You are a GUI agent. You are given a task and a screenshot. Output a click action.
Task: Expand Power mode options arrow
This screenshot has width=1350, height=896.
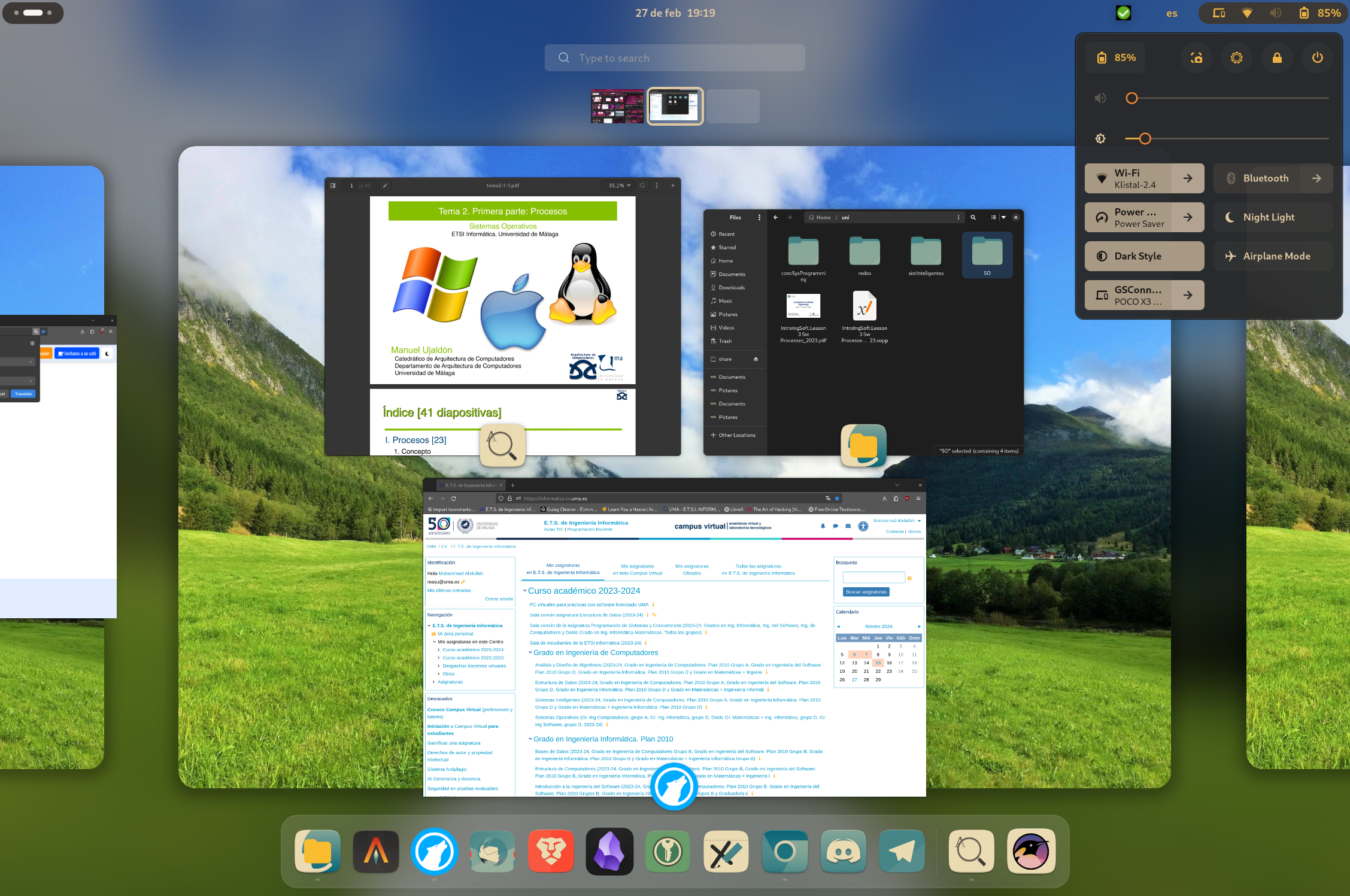pos(1188,217)
